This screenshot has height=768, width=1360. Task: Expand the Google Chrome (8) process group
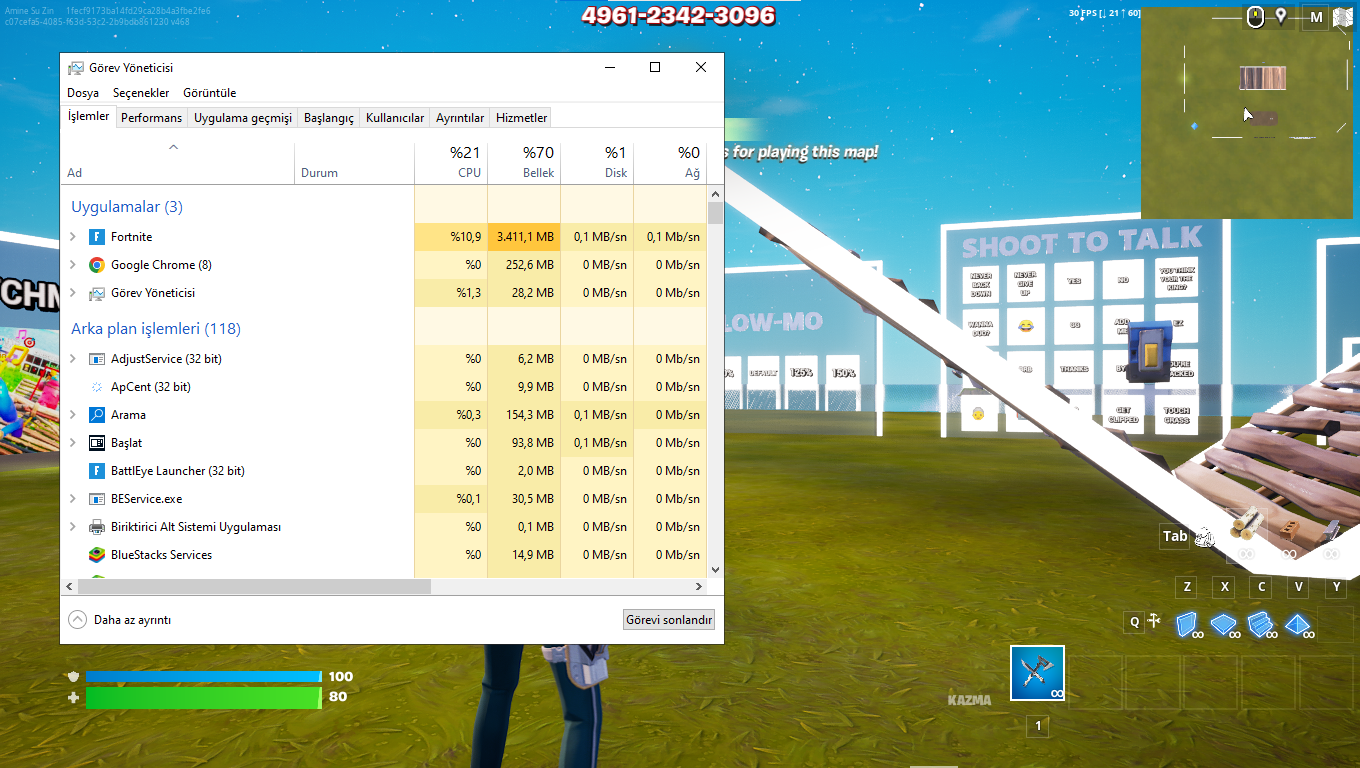(73, 265)
